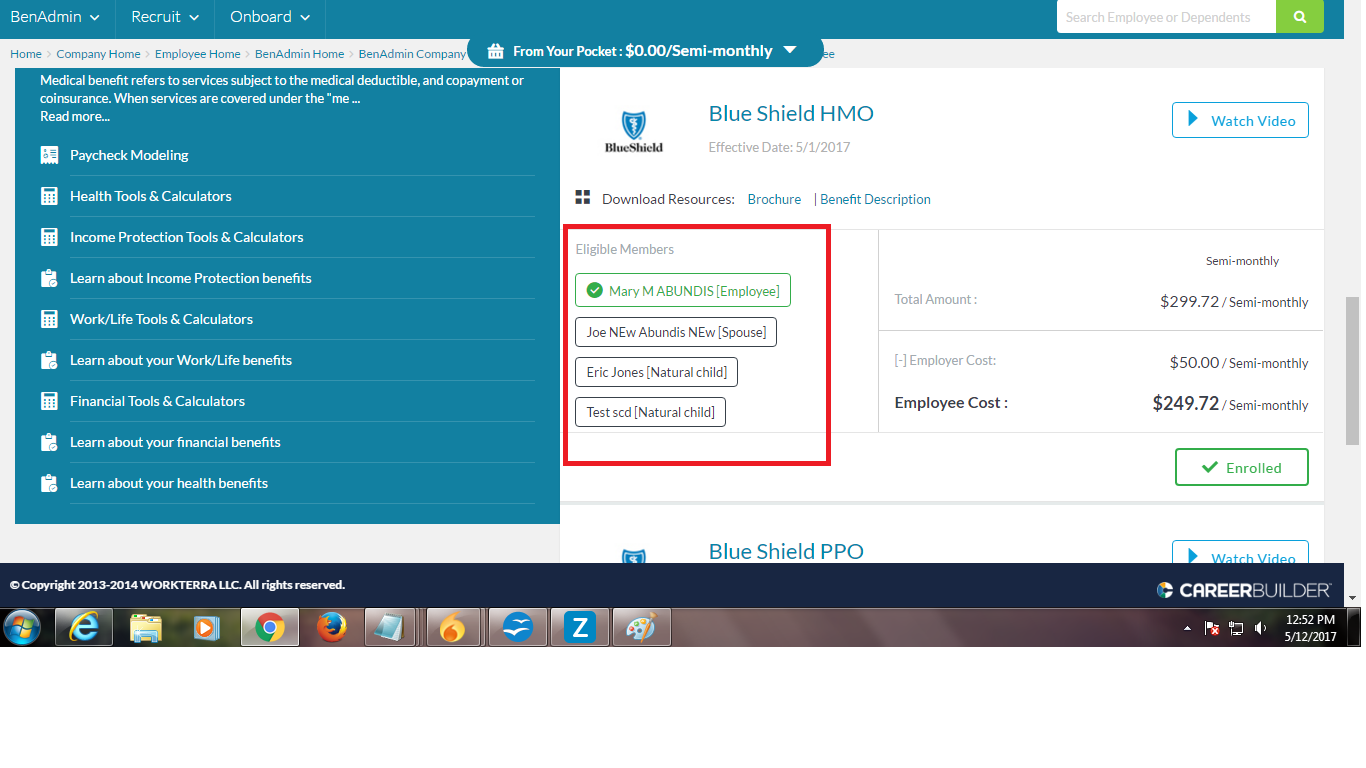Click the network tray icon
Screen dimensions: 1366x768
click(x=1236, y=628)
